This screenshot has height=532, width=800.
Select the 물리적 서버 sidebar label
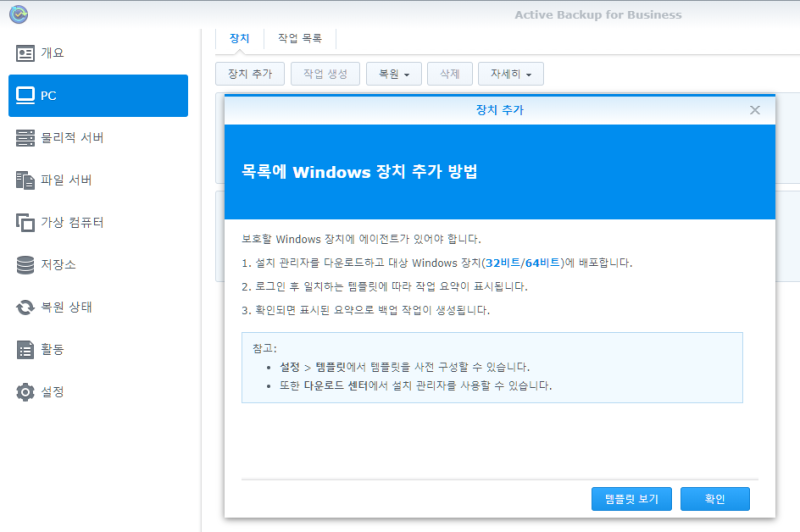point(72,138)
